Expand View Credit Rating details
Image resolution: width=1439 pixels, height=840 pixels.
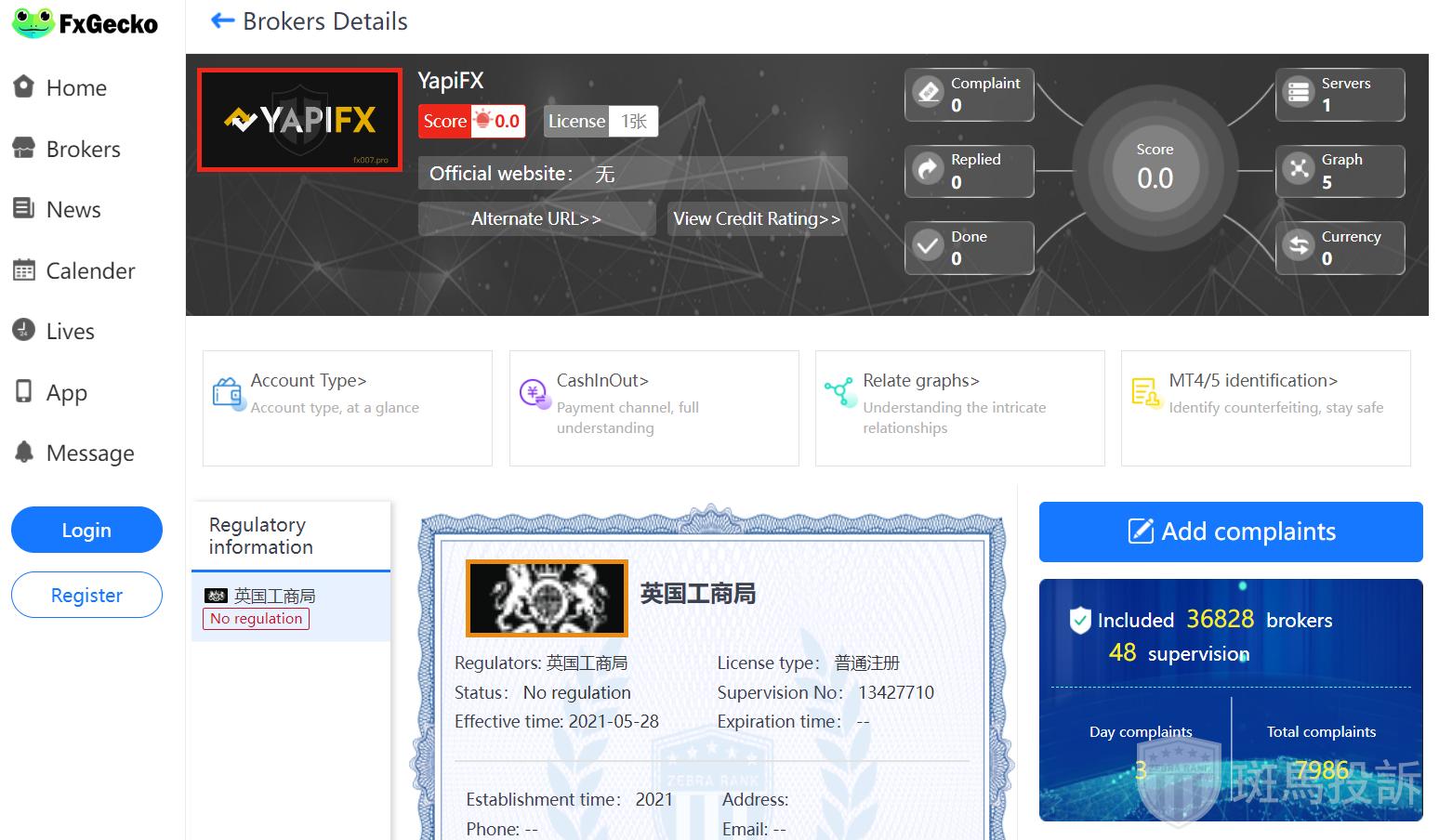757,219
